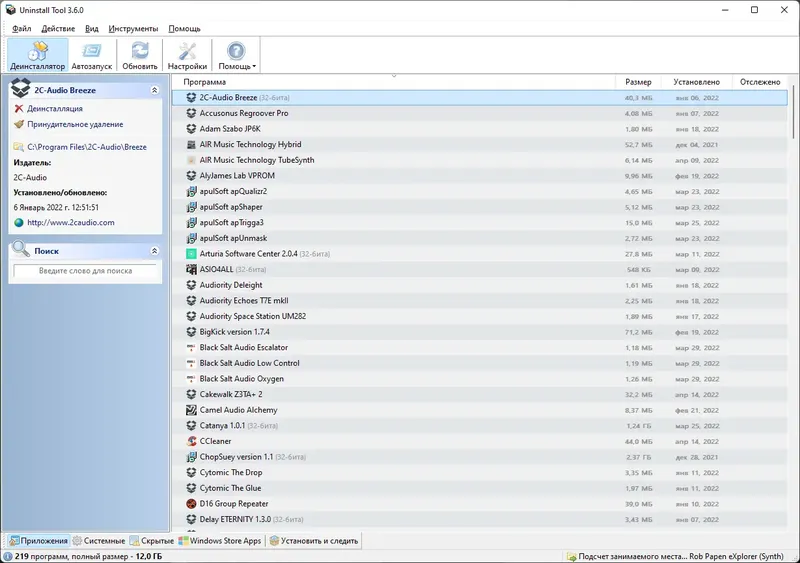This screenshot has width=800, height=563.
Task: Click the AIR Music Technology Hybrid icon
Action: pos(191,144)
